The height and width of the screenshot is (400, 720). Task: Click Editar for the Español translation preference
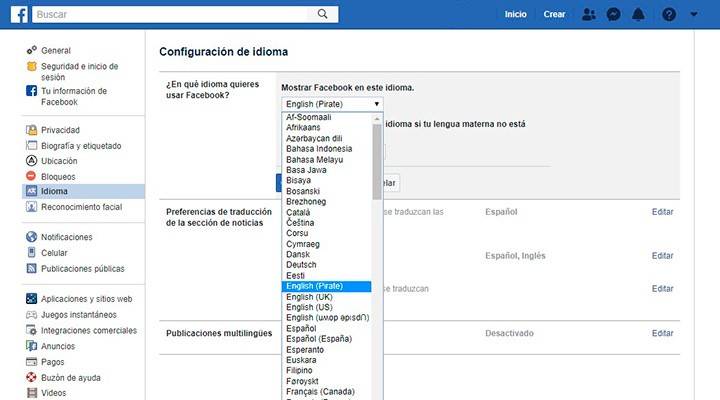(x=662, y=212)
